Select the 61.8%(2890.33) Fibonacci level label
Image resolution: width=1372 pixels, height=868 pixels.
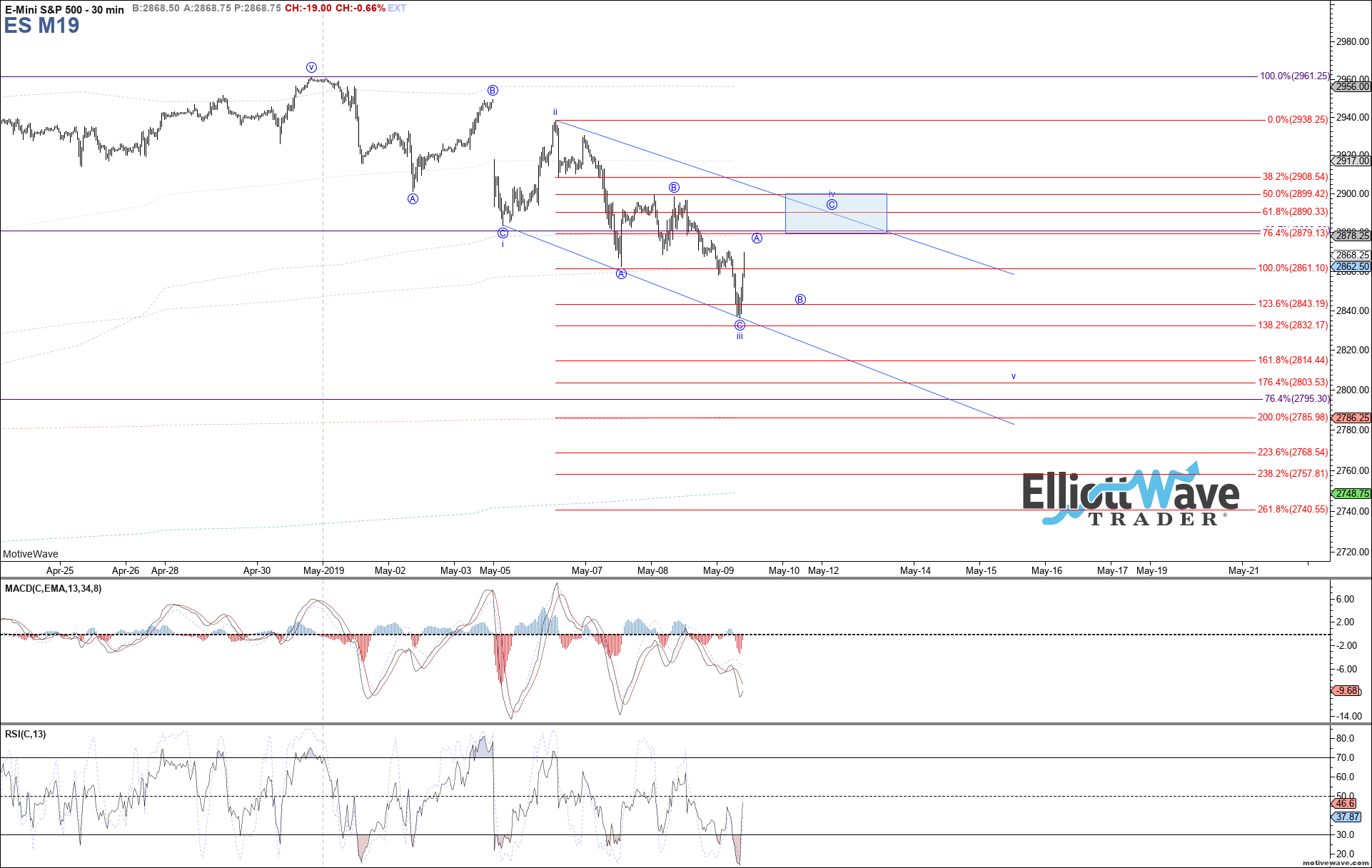click(1295, 212)
